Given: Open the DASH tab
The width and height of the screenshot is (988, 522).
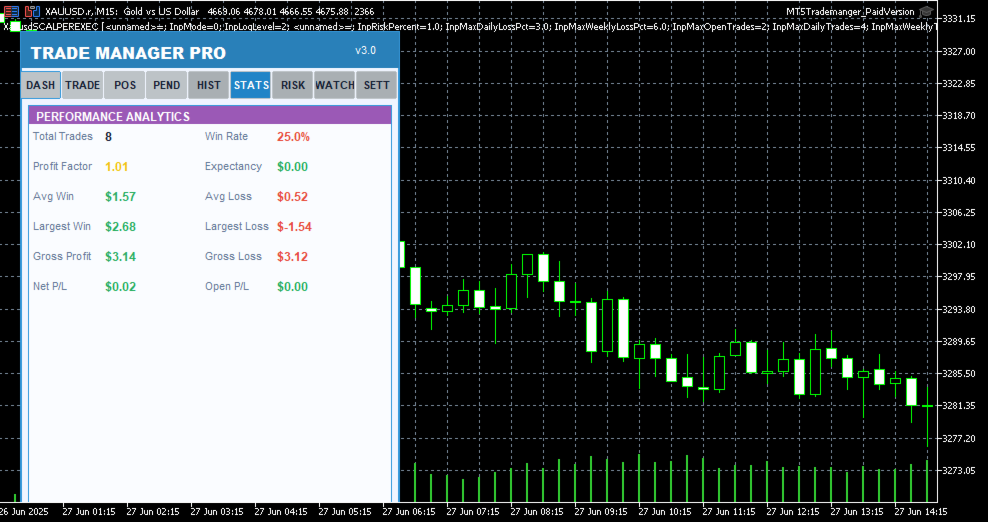Looking at the screenshot, I should [41, 85].
